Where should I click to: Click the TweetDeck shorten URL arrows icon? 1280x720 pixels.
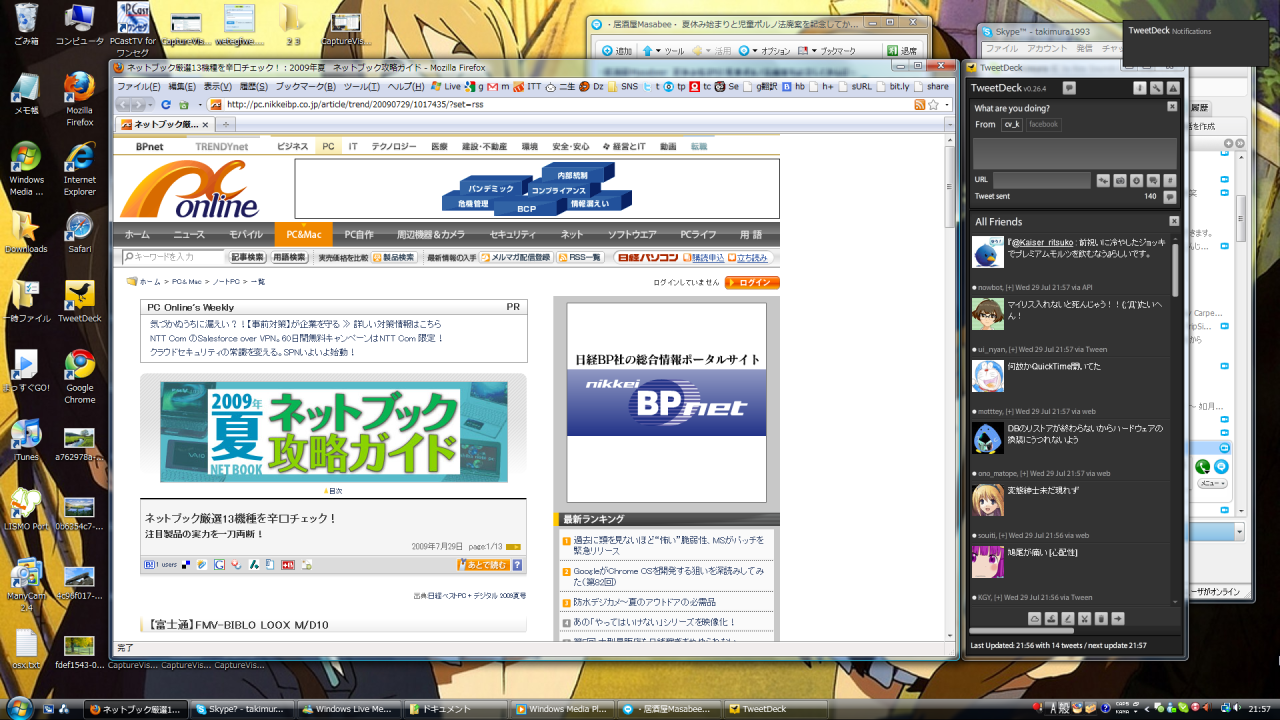coord(1103,180)
